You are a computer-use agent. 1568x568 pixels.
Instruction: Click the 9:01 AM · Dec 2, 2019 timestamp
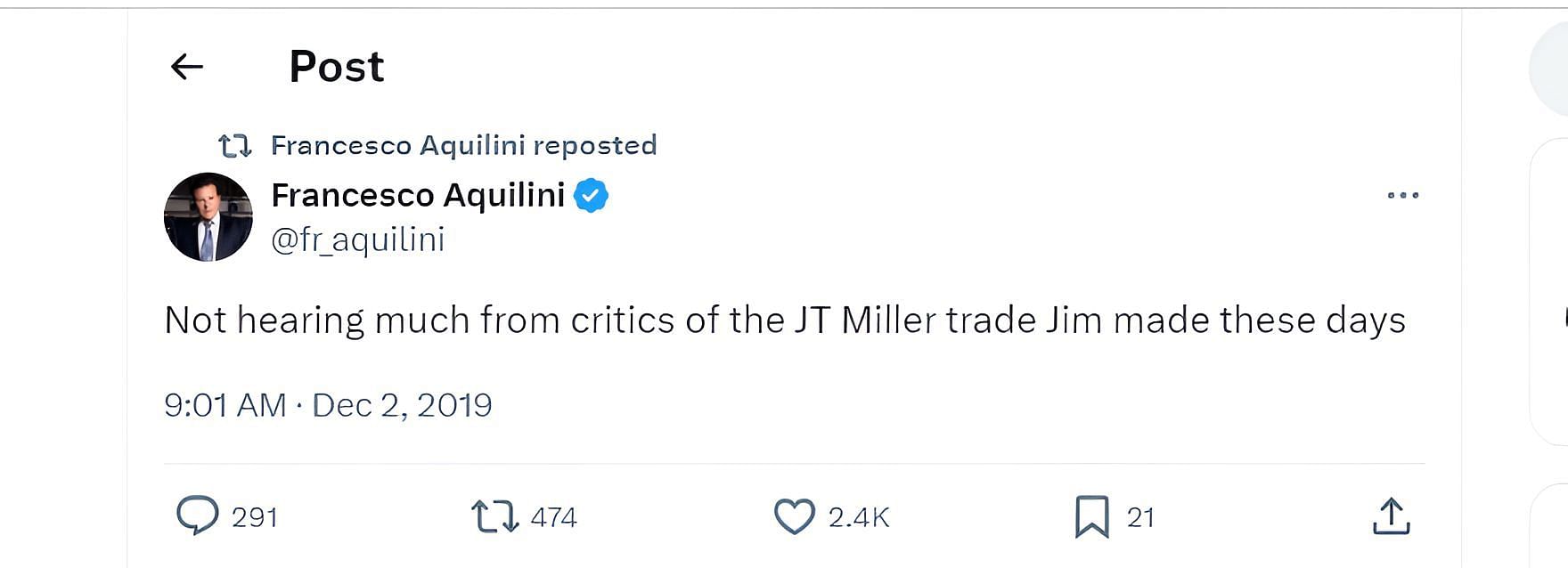328,405
